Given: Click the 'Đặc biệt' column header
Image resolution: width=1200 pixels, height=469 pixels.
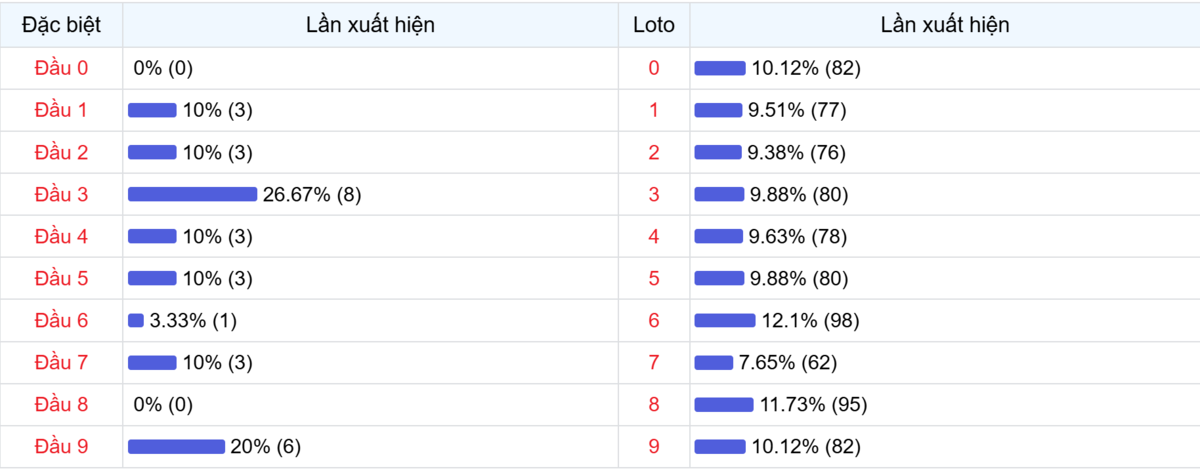Looking at the screenshot, I should point(61,25).
